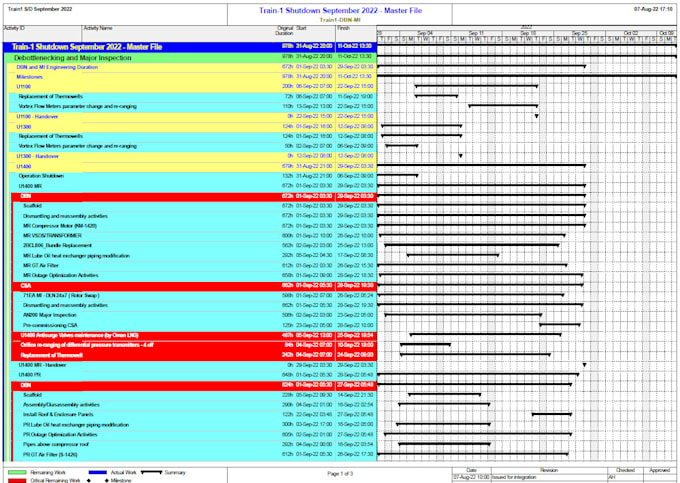Select the PR GT Air Filter (S-1426) row
Image resolution: width=680 pixels, height=483 pixels.
[195, 454]
